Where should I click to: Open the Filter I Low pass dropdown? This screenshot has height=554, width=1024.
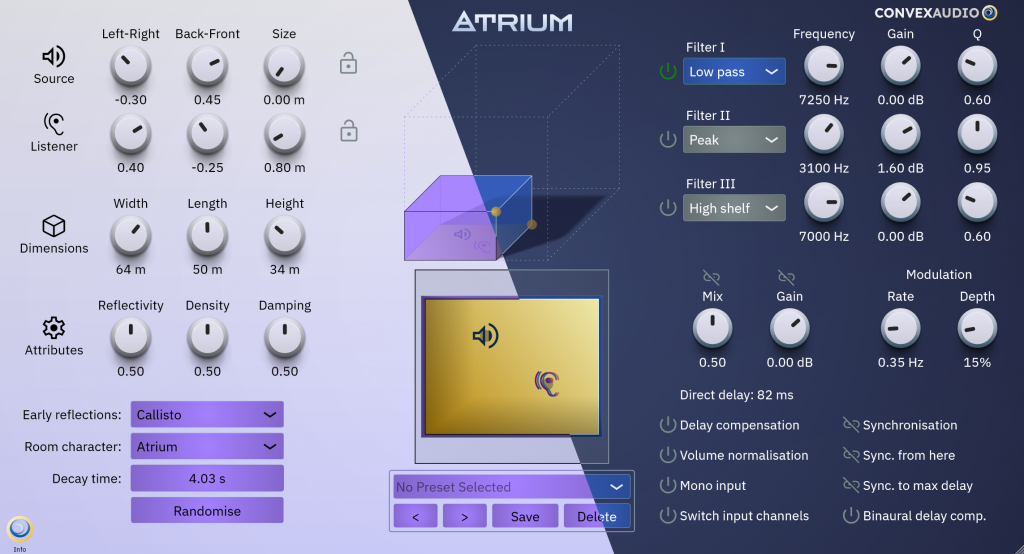coord(735,72)
